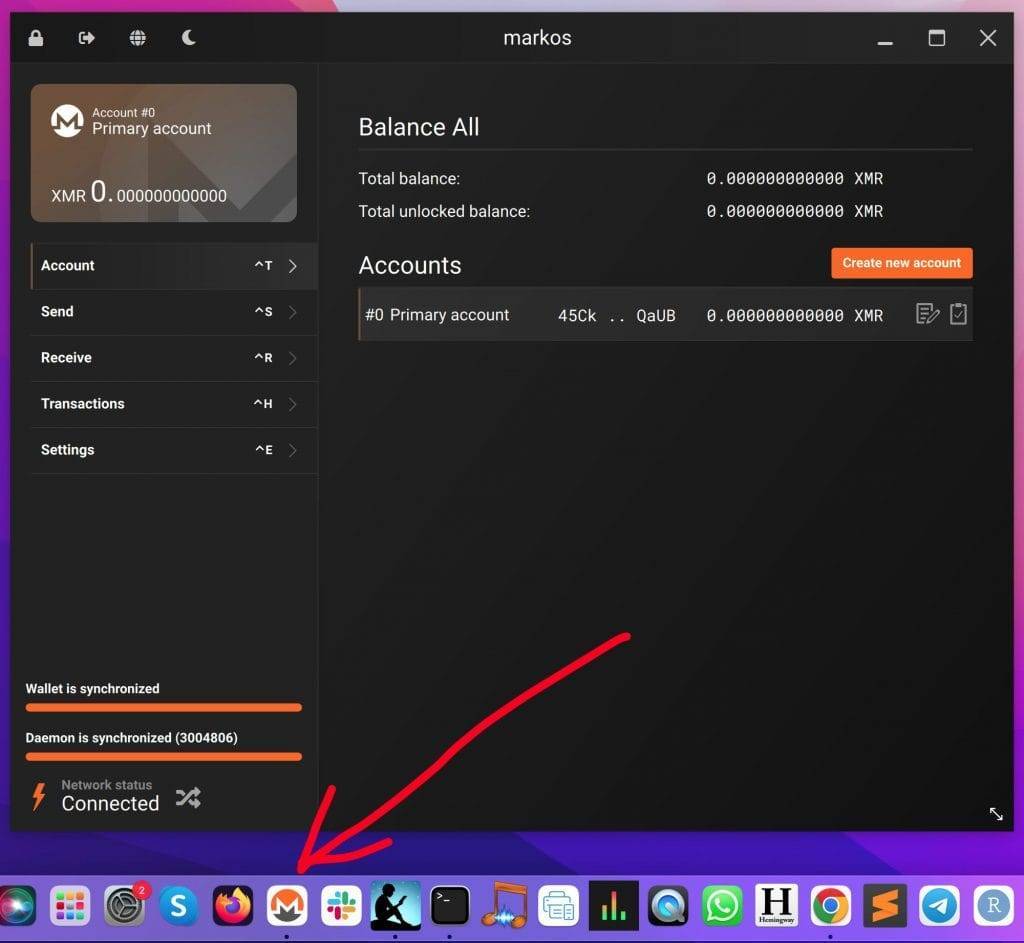Viewport: 1024px width, 943px height.
Task: Minimize the markos wallet window
Action: click(x=885, y=42)
